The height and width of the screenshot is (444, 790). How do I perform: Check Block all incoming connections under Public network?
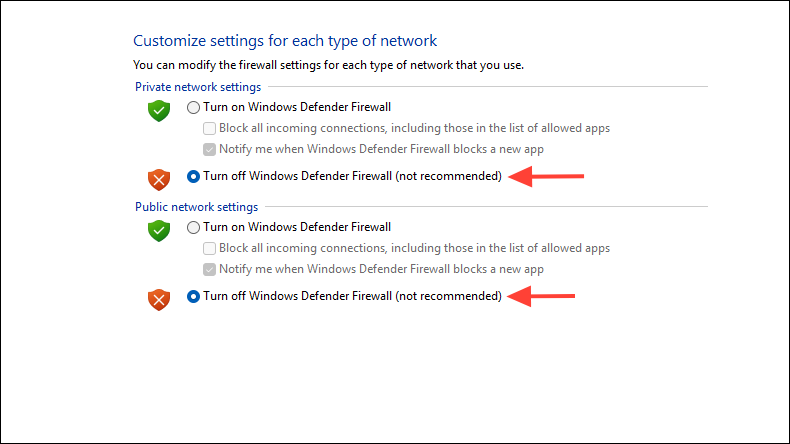pos(210,248)
